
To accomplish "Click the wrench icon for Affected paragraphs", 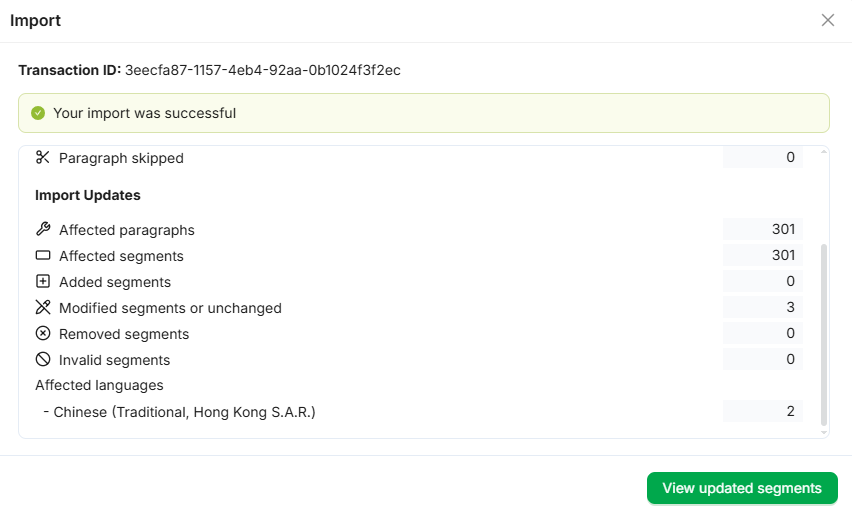I will pyautogui.click(x=42, y=230).
